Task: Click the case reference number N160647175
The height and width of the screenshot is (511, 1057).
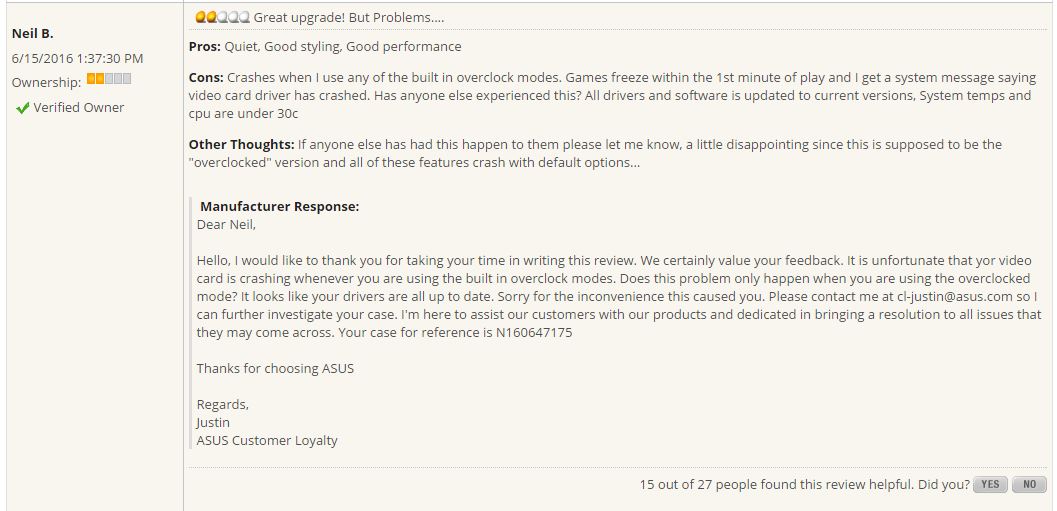Action: point(534,332)
